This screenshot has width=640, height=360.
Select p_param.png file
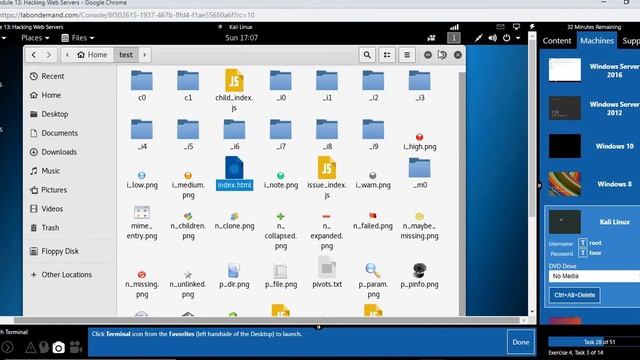[x=373, y=281]
